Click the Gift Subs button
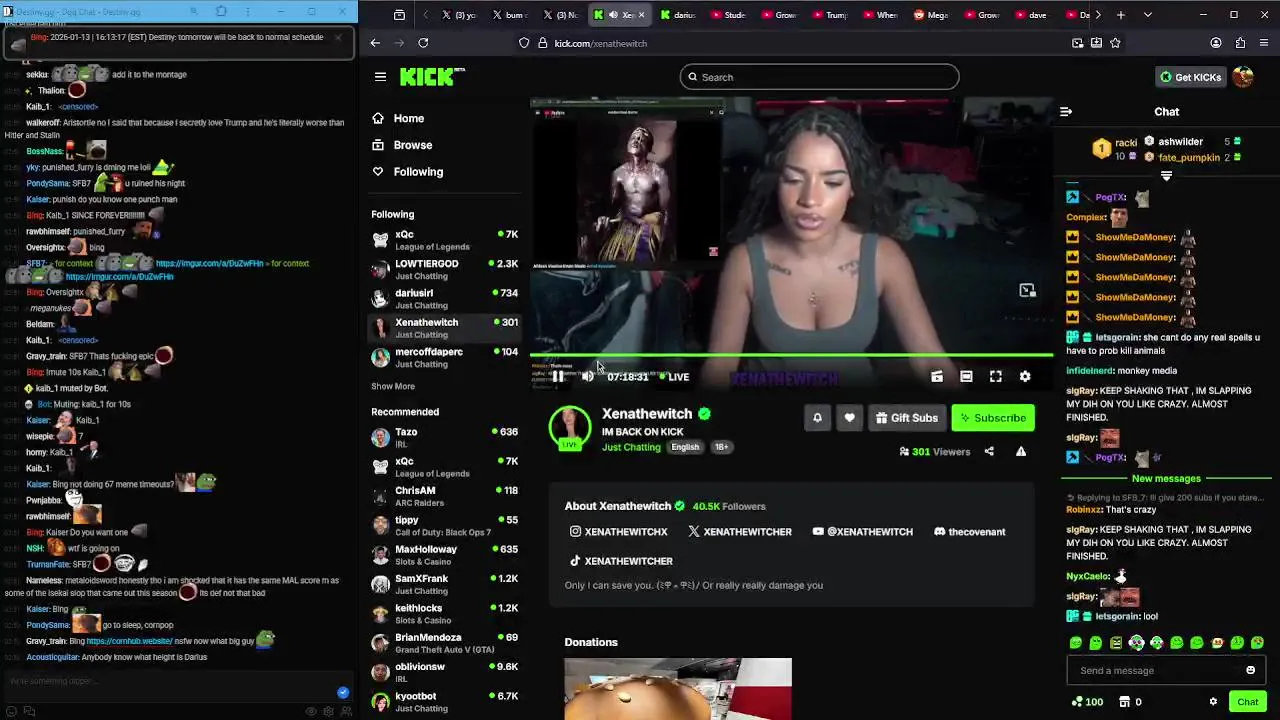 tap(906, 418)
